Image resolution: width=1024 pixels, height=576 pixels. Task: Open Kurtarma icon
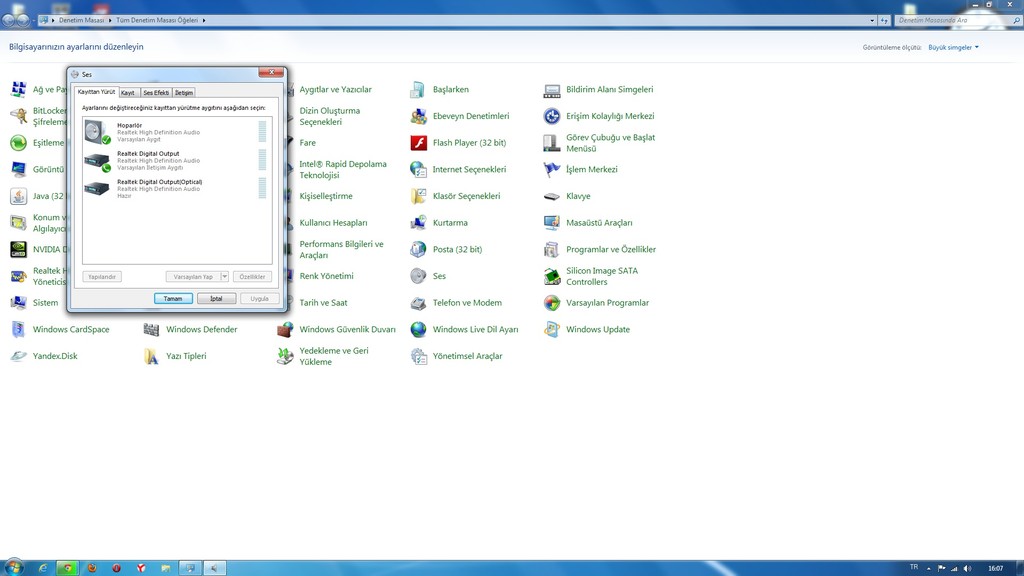point(418,223)
